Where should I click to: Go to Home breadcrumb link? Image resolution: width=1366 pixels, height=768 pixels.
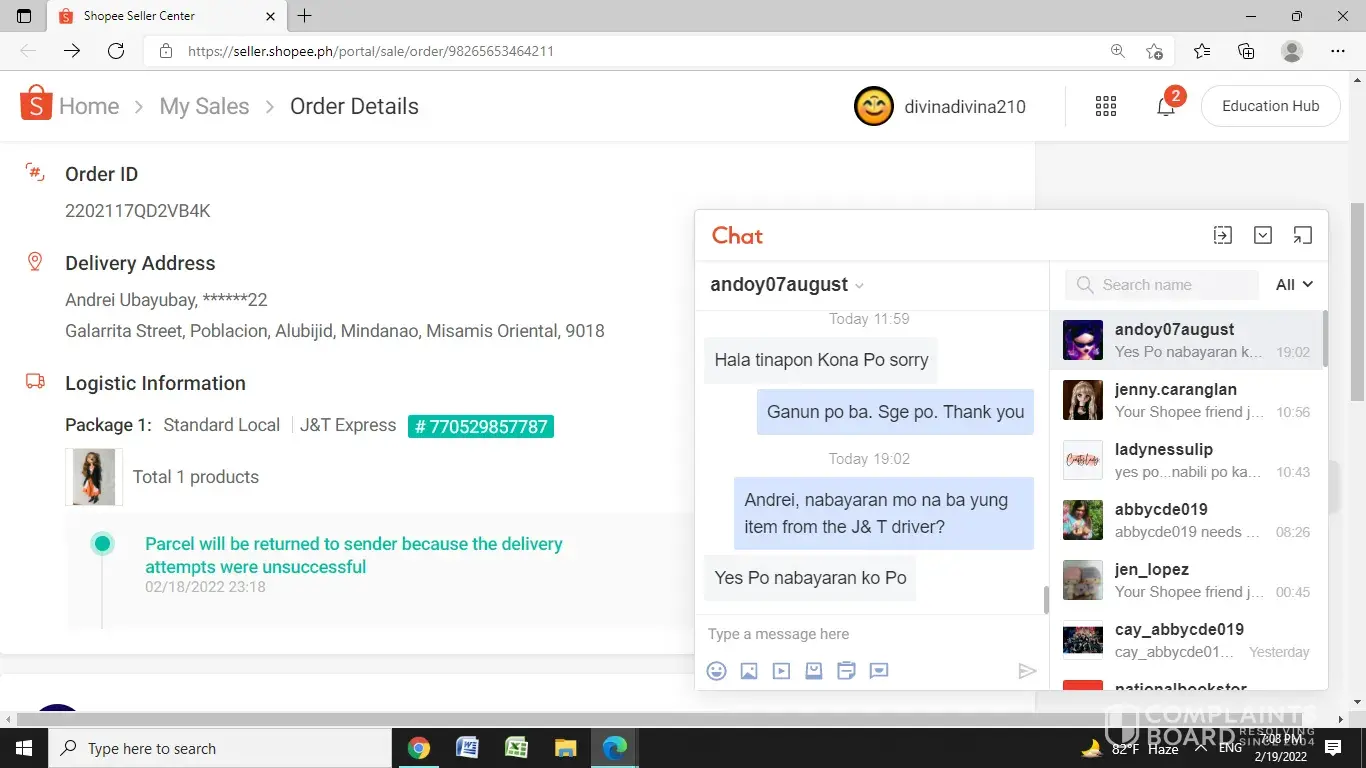click(x=89, y=106)
